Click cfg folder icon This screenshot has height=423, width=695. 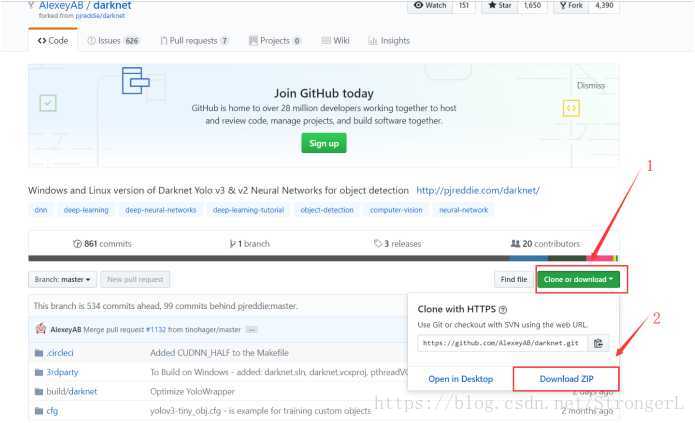click(x=39, y=411)
